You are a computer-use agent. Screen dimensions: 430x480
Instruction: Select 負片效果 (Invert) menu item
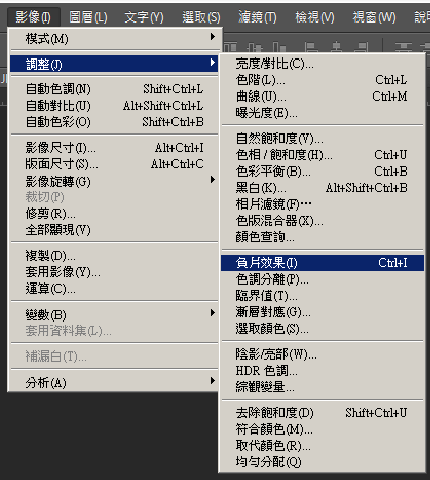322,263
